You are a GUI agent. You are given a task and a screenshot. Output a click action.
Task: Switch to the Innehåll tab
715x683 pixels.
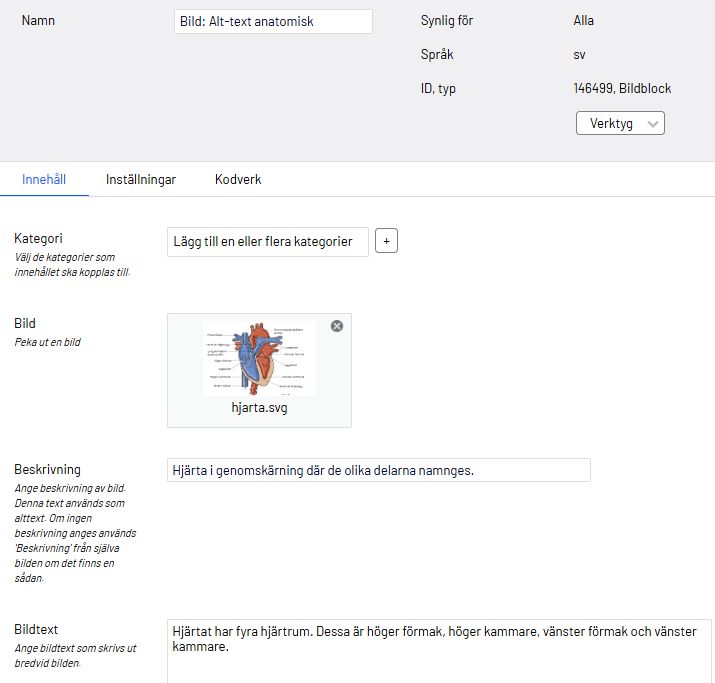click(x=44, y=179)
